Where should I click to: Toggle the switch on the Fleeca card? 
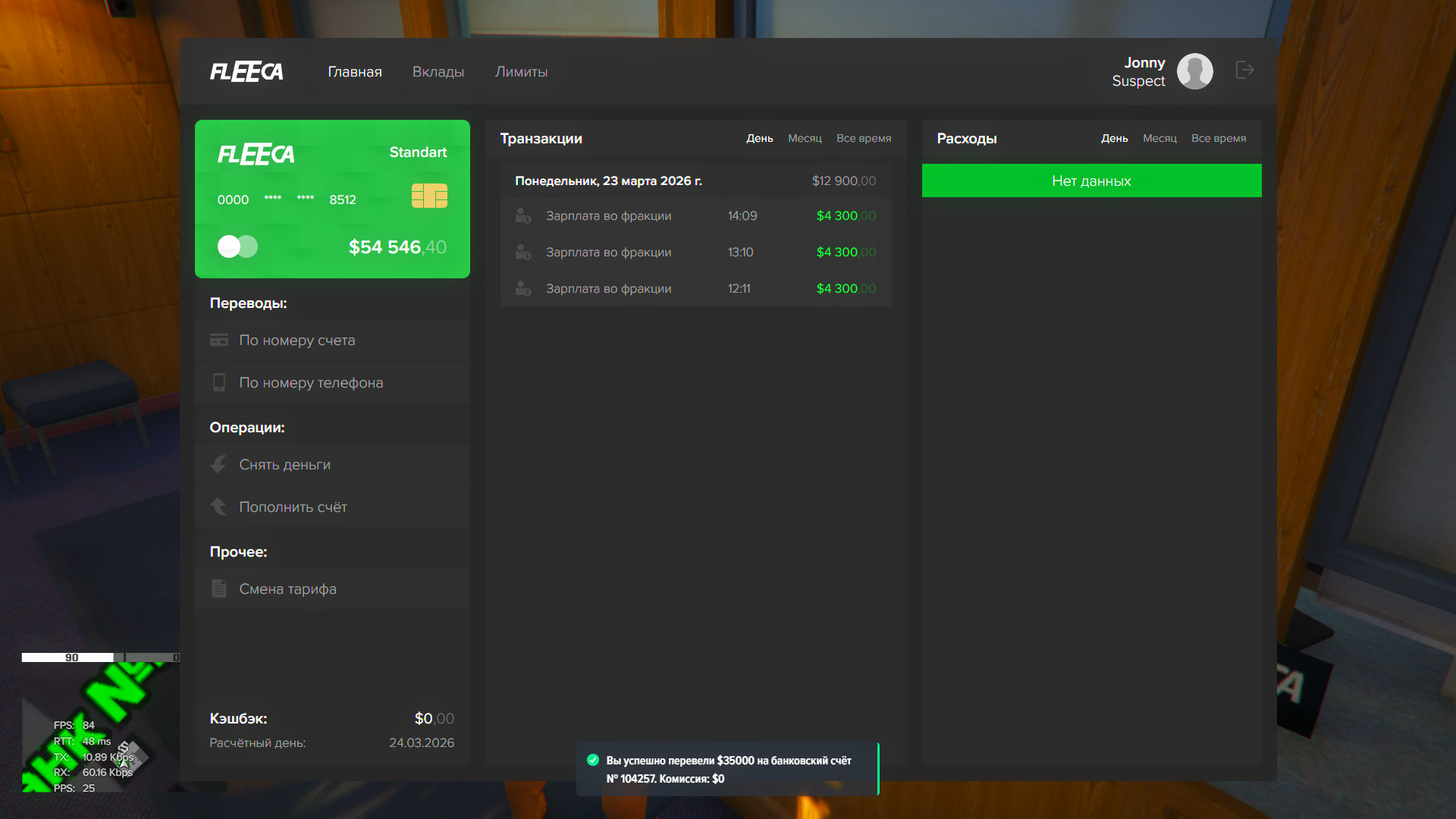coord(237,246)
